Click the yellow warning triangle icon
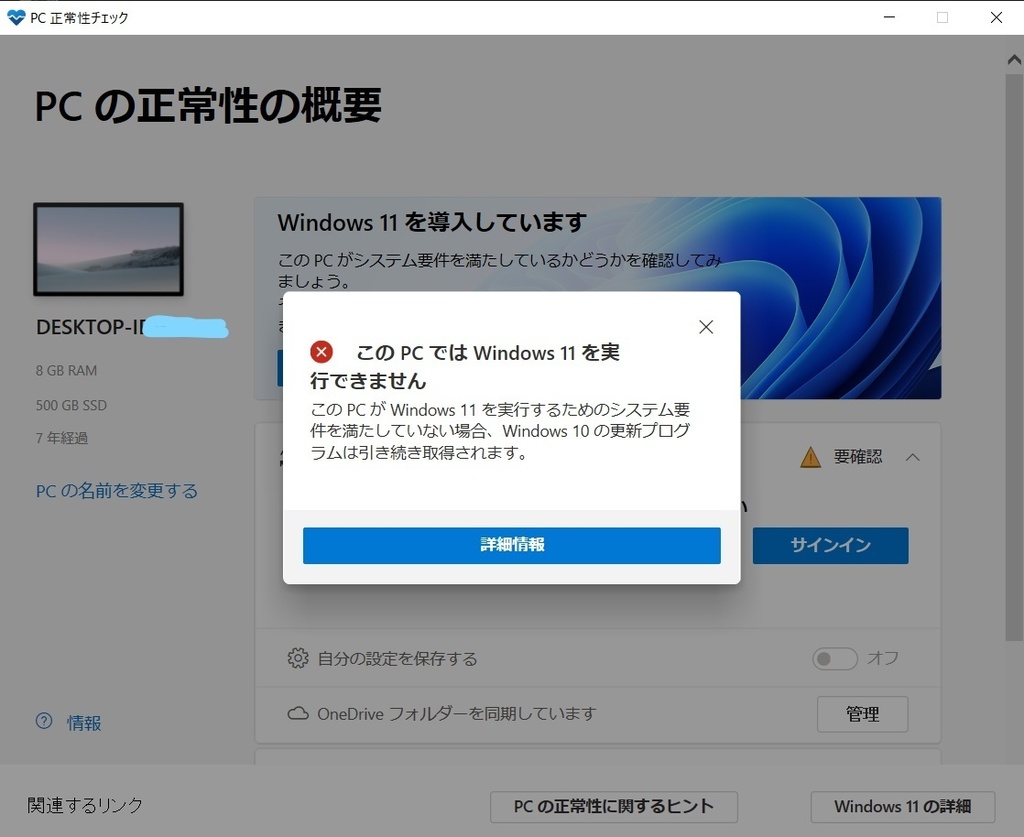Viewport: 1024px width, 837px height. pos(810,457)
